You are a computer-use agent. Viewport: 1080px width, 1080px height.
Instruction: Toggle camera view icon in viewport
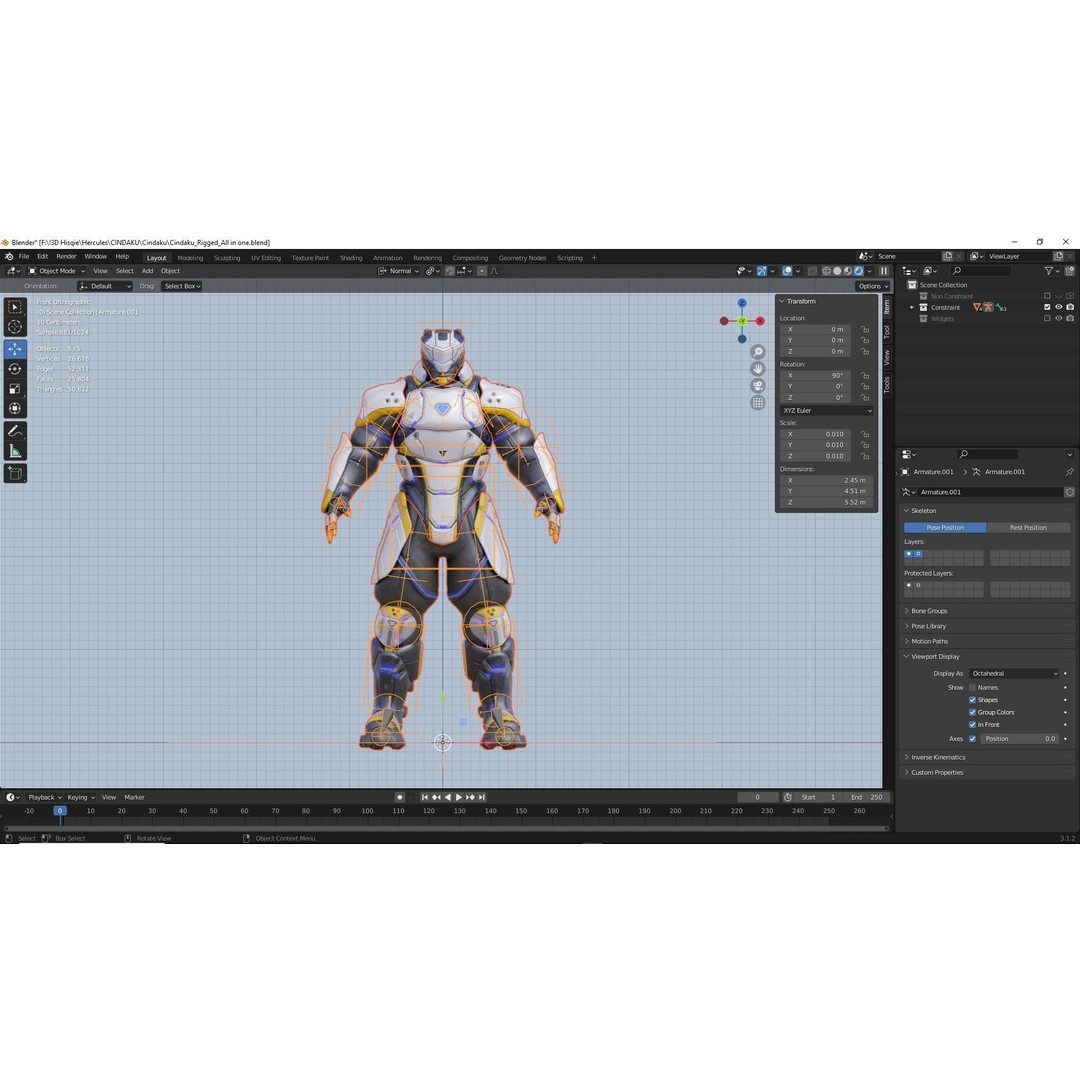[758, 386]
